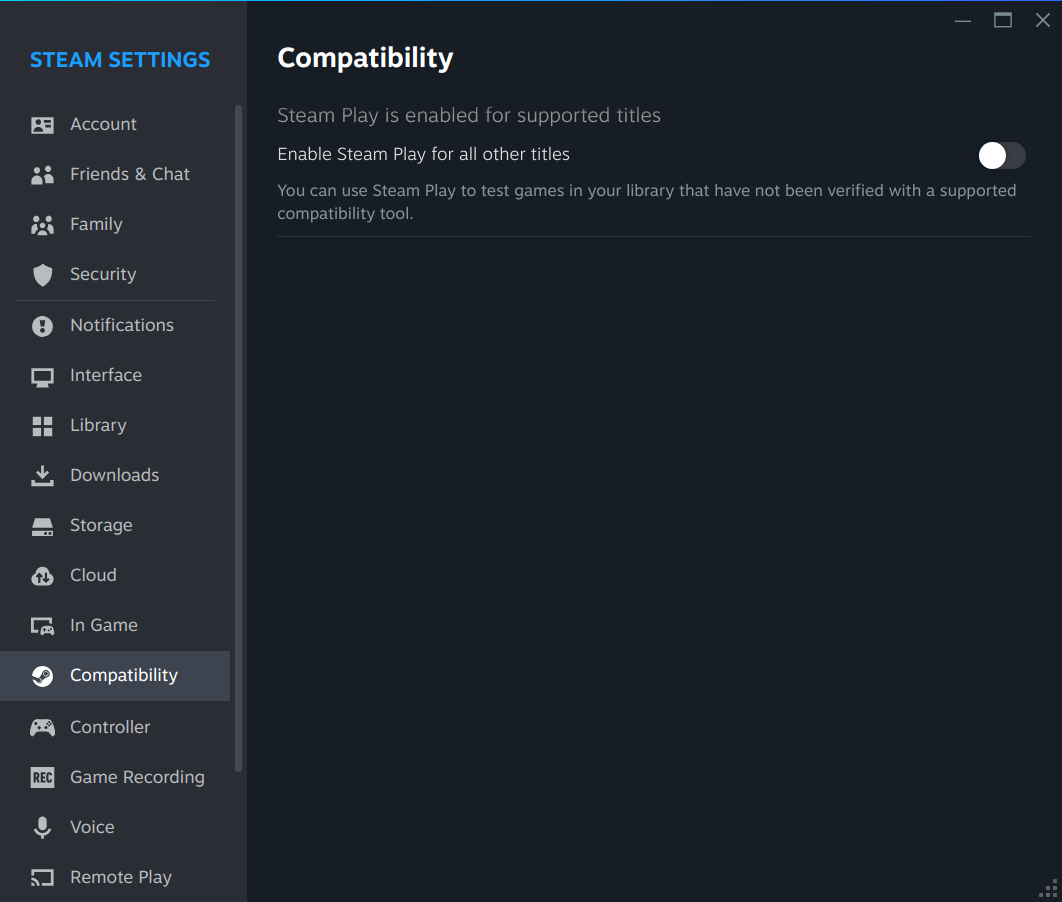
Task: Click the Controller gamepad icon
Action: click(x=42, y=728)
